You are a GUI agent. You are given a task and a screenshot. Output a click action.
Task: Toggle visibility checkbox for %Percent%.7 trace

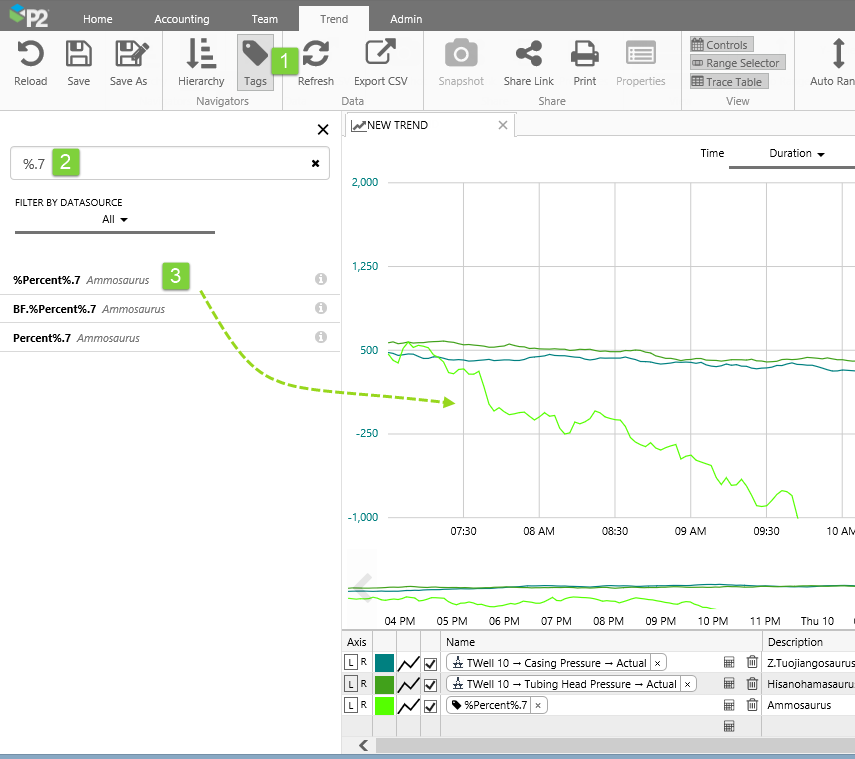click(x=431, y=706)
